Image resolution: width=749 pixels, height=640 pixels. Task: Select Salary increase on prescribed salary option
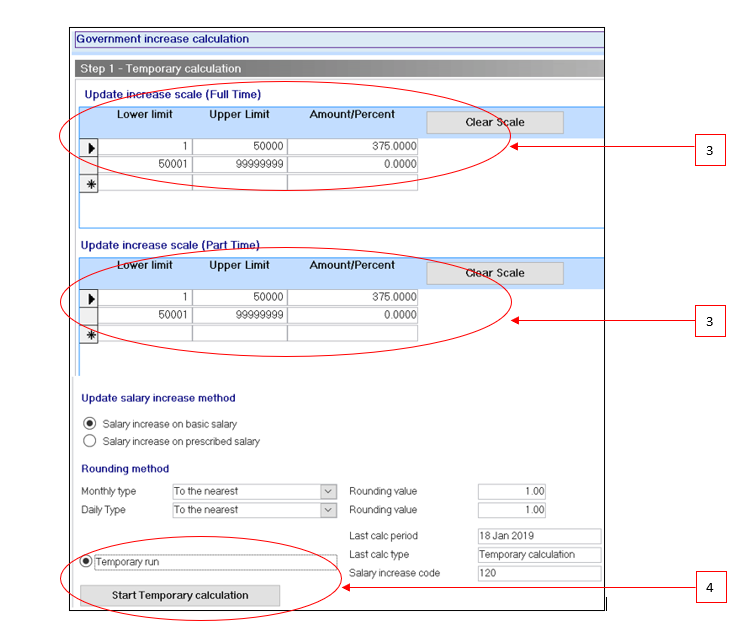tap(90, 441)
